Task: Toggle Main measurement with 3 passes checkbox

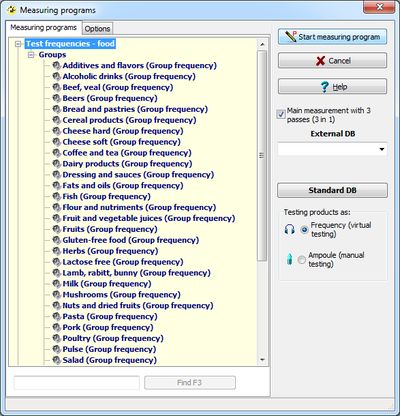Action: click(281, 114)
